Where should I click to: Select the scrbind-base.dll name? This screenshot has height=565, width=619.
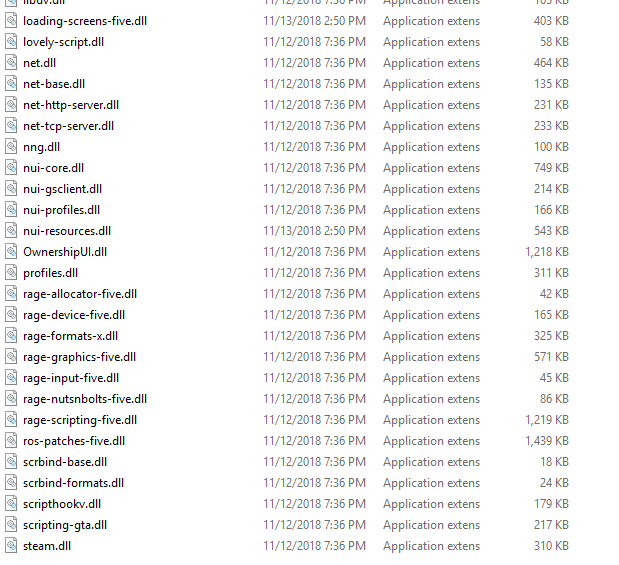[x=65, y=462]
